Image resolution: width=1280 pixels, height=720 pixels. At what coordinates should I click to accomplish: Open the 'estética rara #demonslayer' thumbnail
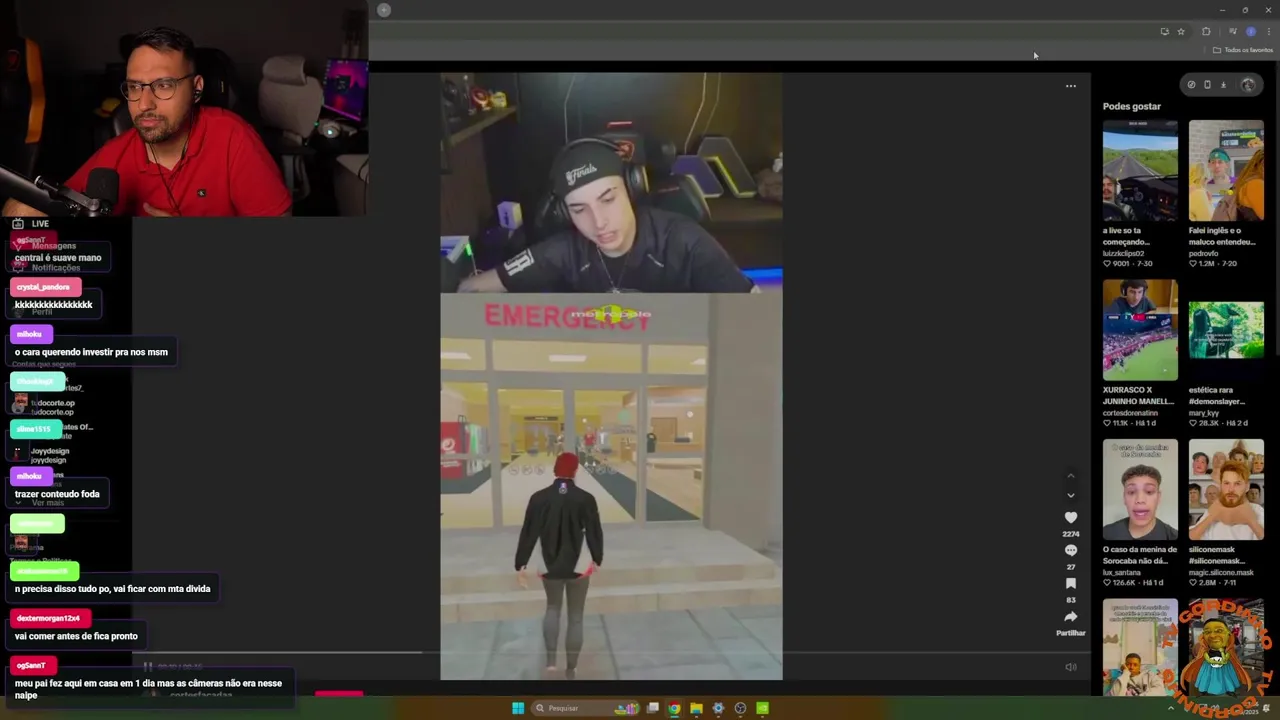(1226, 330)
